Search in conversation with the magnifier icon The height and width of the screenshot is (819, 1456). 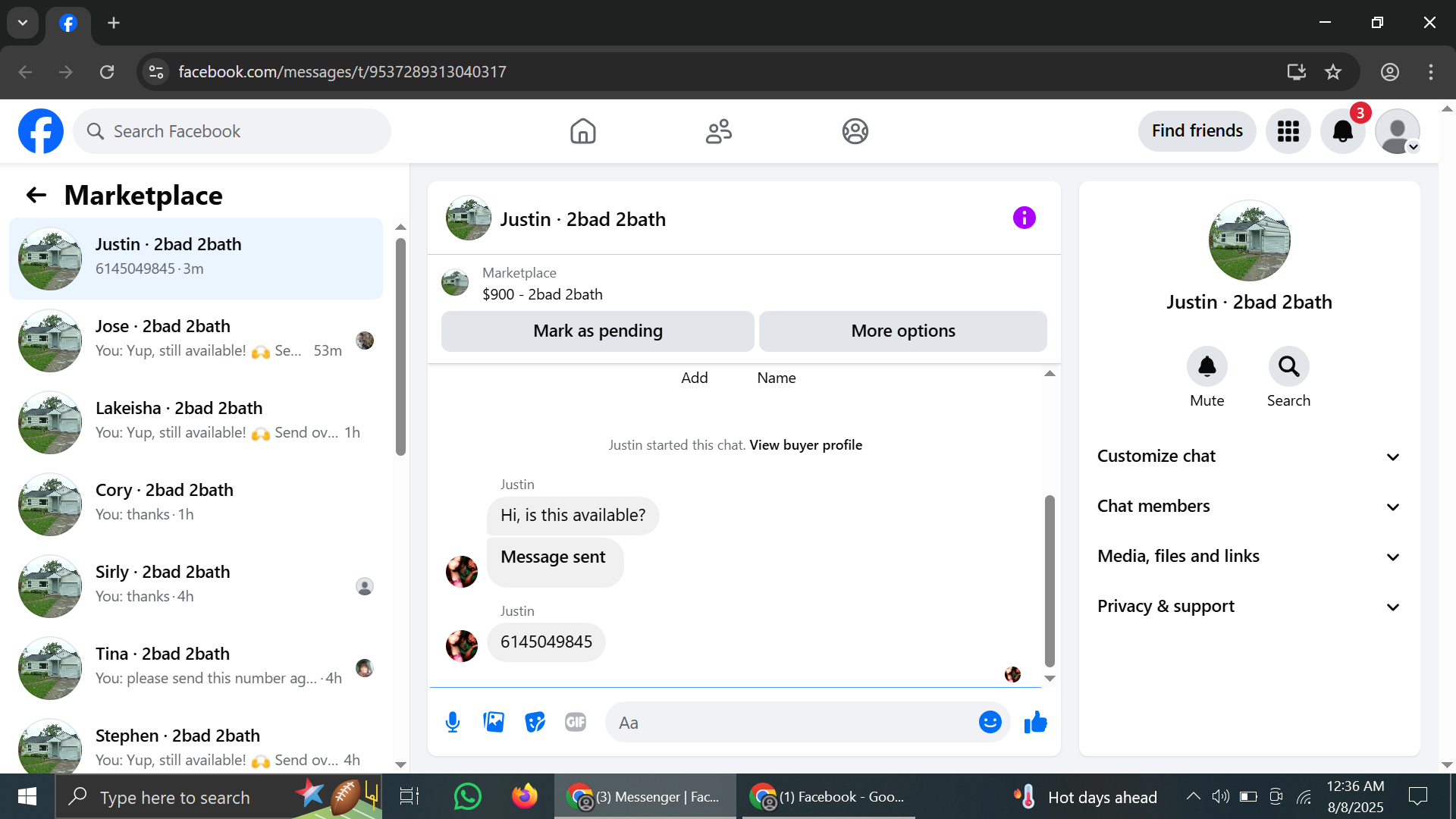tap(1288, 367)
